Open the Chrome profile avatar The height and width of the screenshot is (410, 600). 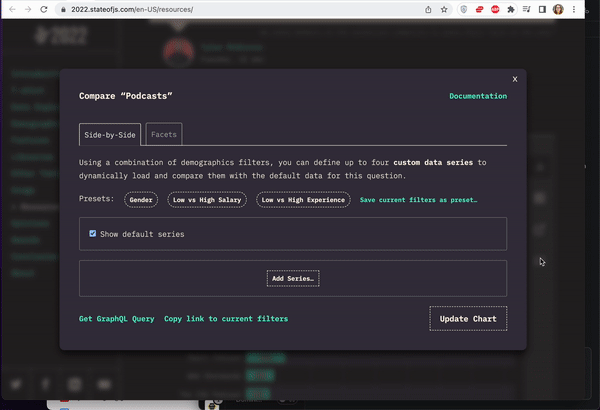[x=558, y=10]
